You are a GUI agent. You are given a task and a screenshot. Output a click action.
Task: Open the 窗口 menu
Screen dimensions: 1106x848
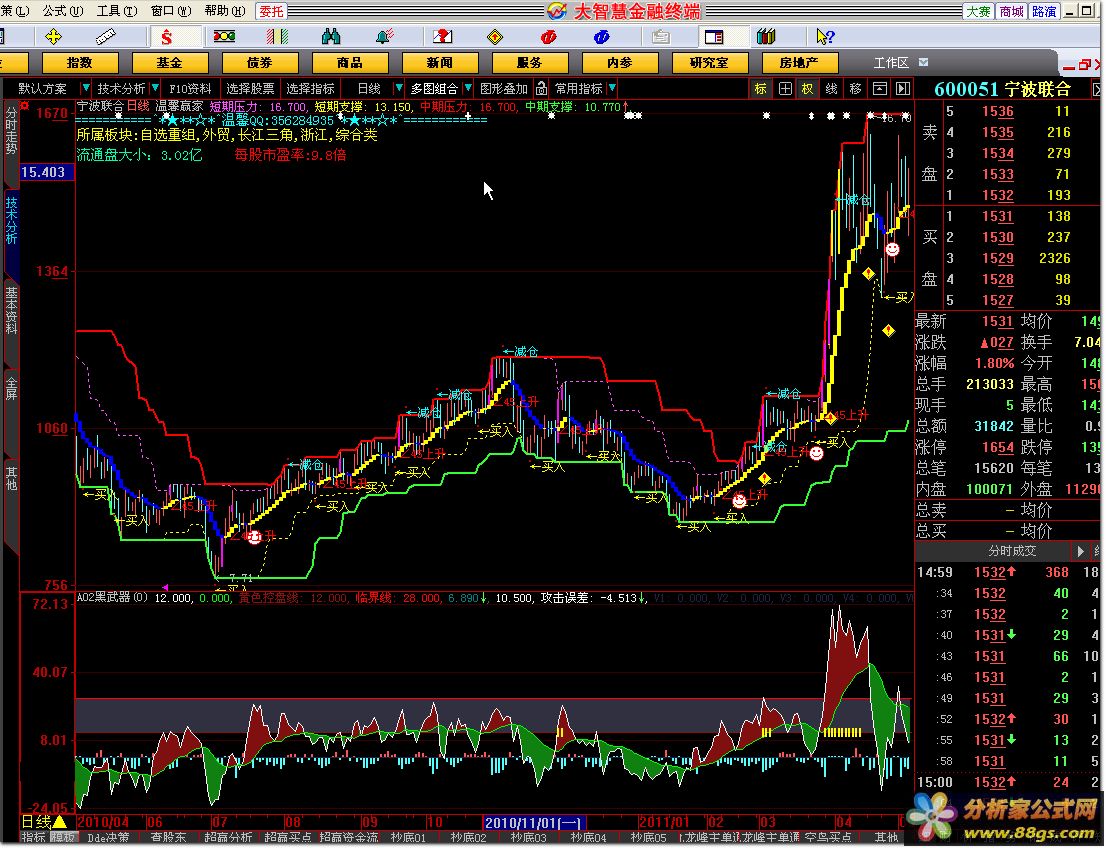pos(171,11)
